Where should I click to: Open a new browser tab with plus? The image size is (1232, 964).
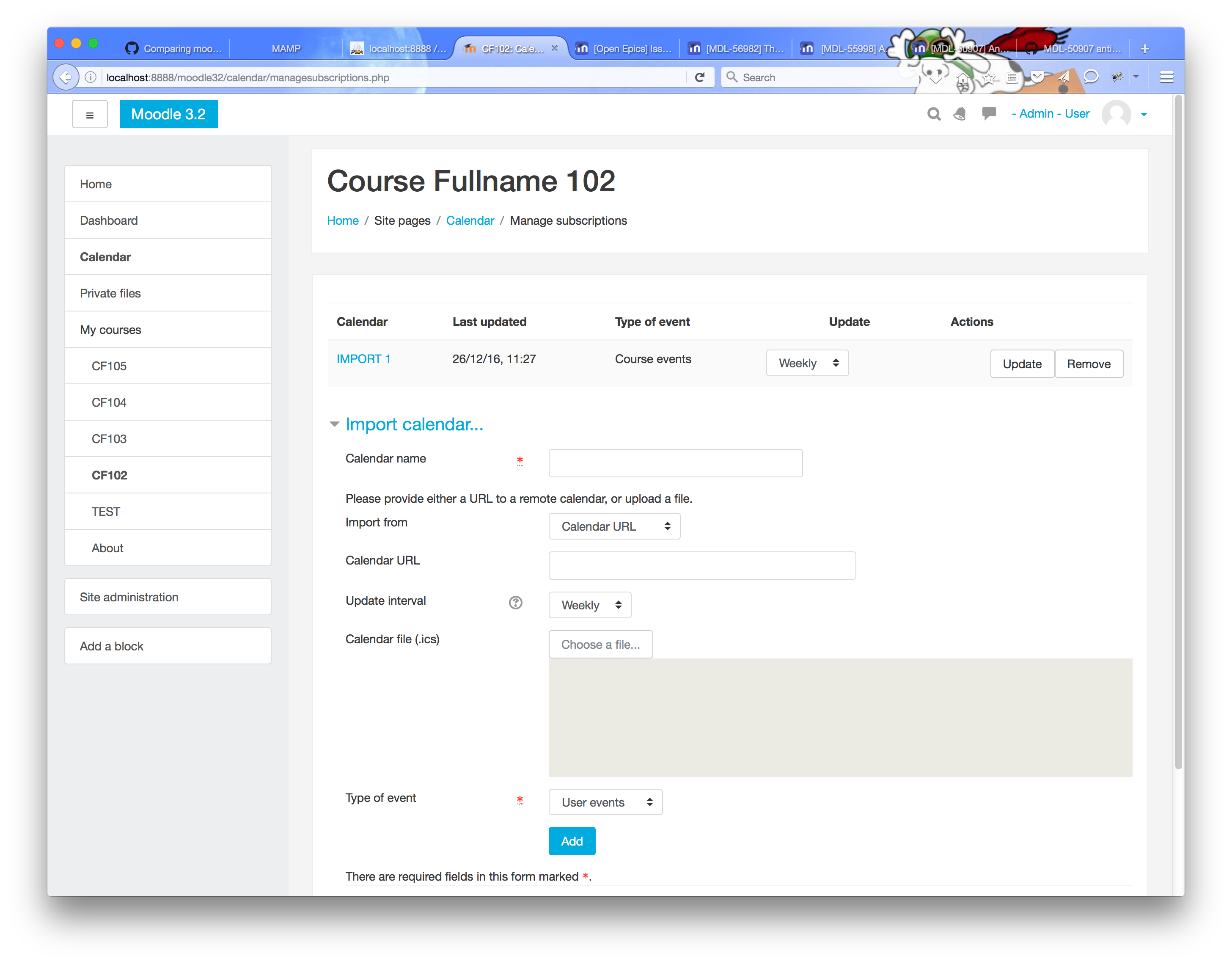point(1144,49)
